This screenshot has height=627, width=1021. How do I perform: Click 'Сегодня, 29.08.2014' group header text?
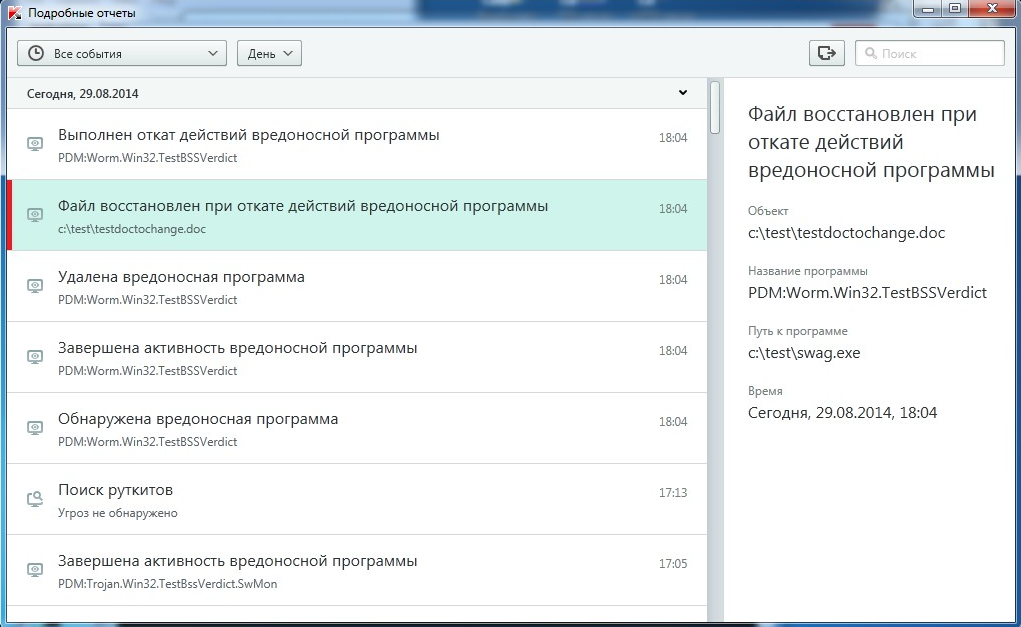(83, 94)
